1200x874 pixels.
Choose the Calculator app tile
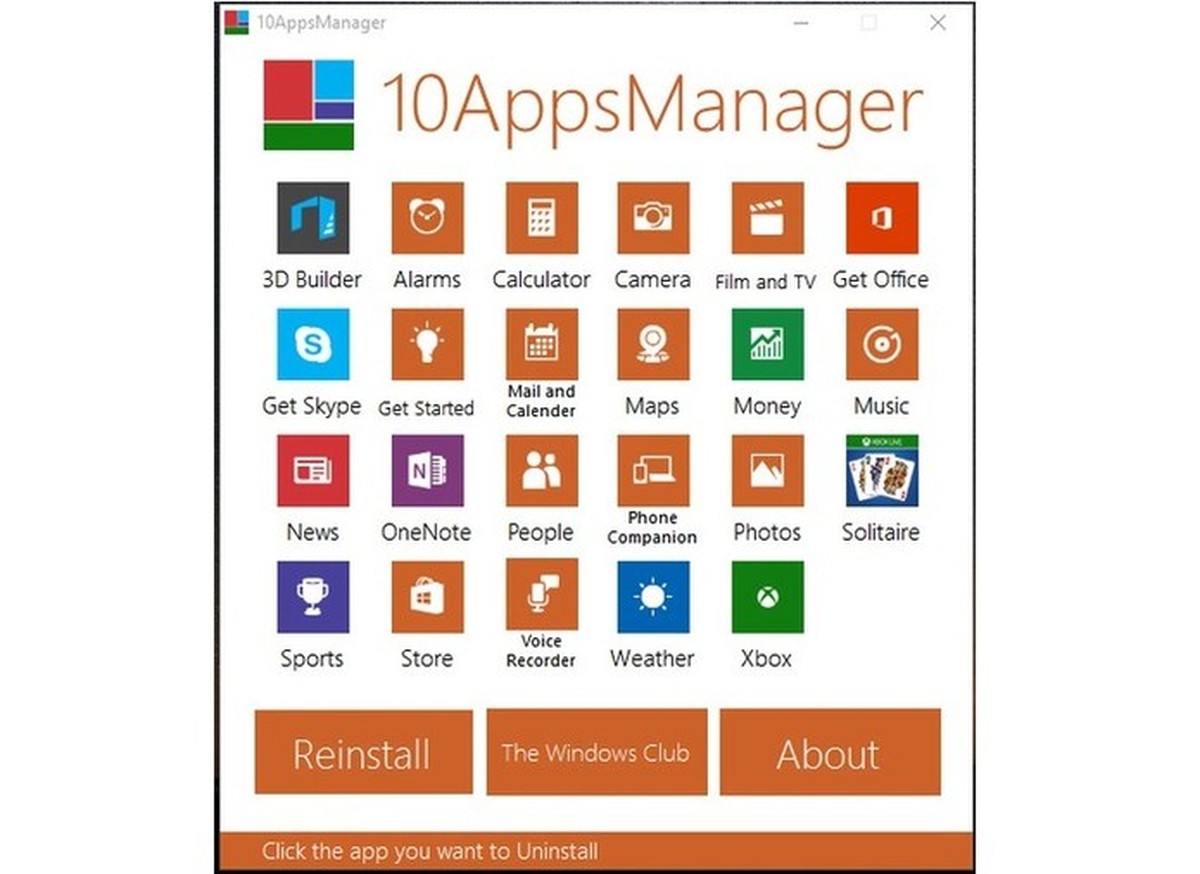point(541,217)
